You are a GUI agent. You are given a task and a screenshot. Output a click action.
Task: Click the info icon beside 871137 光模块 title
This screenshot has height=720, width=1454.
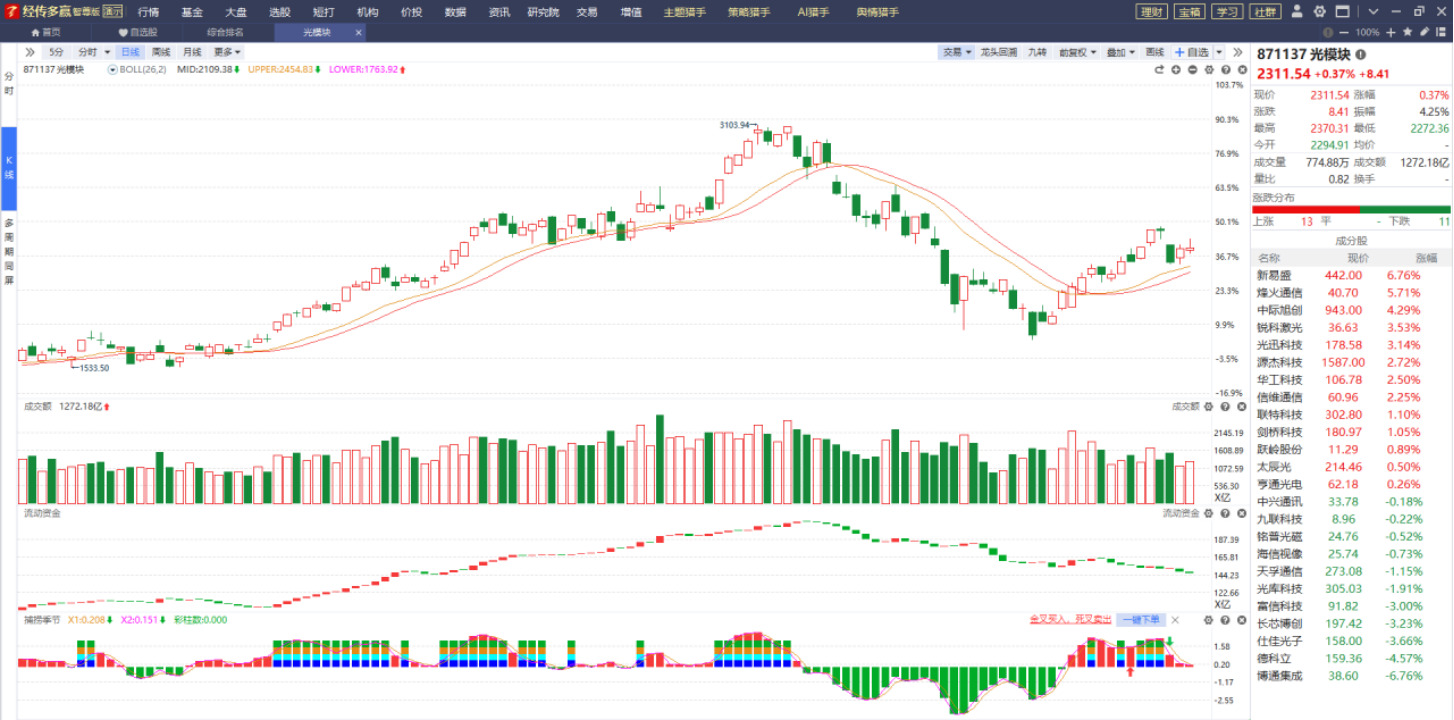coord(1361,54)
